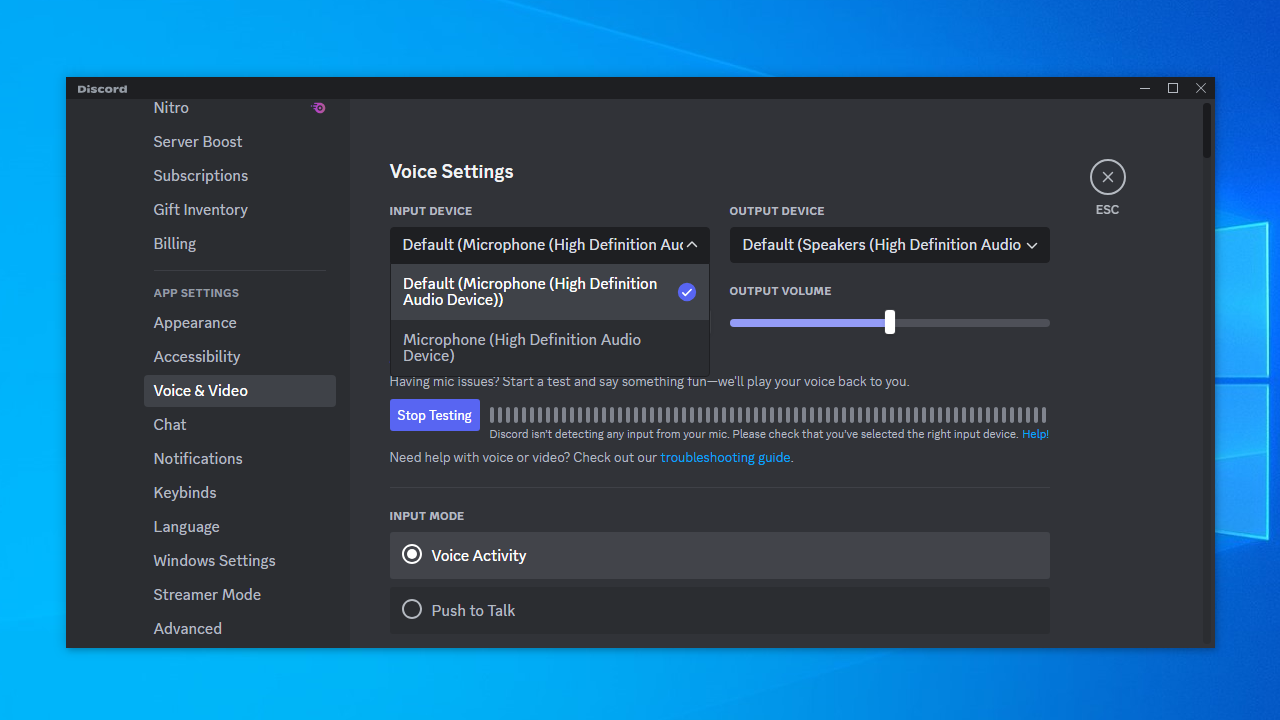Choose Default (Microphone (High Definition Audio Device)) option
Image resolution: width=1280 pixels, height=720 pixels.
point(550,292)
